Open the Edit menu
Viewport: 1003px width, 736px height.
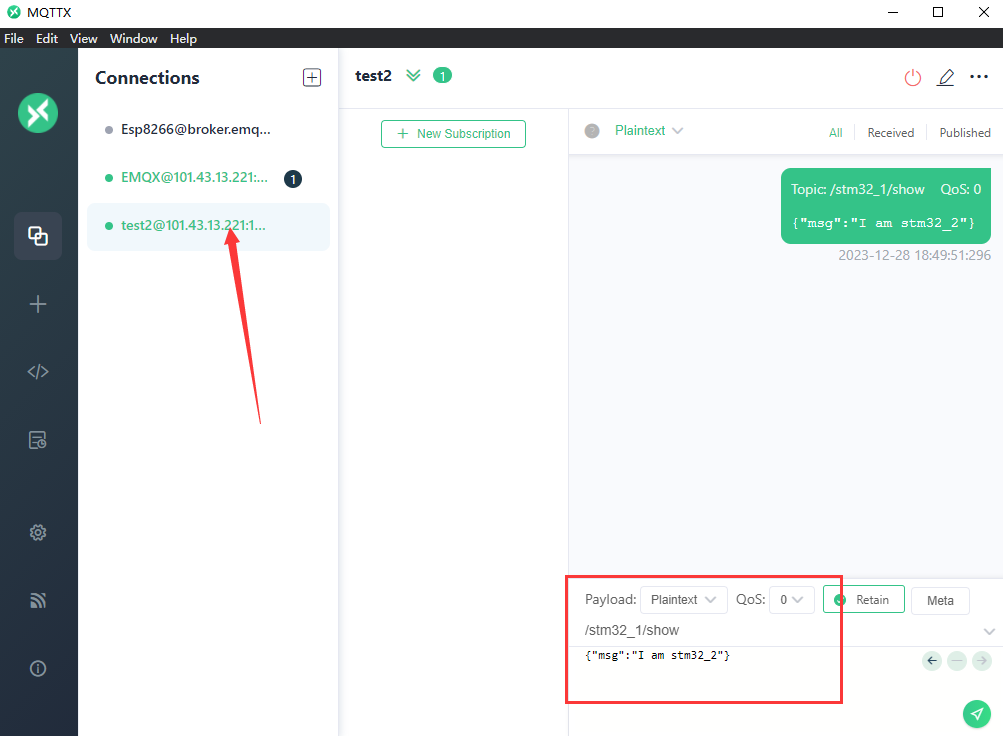click(x=47, y=38)
